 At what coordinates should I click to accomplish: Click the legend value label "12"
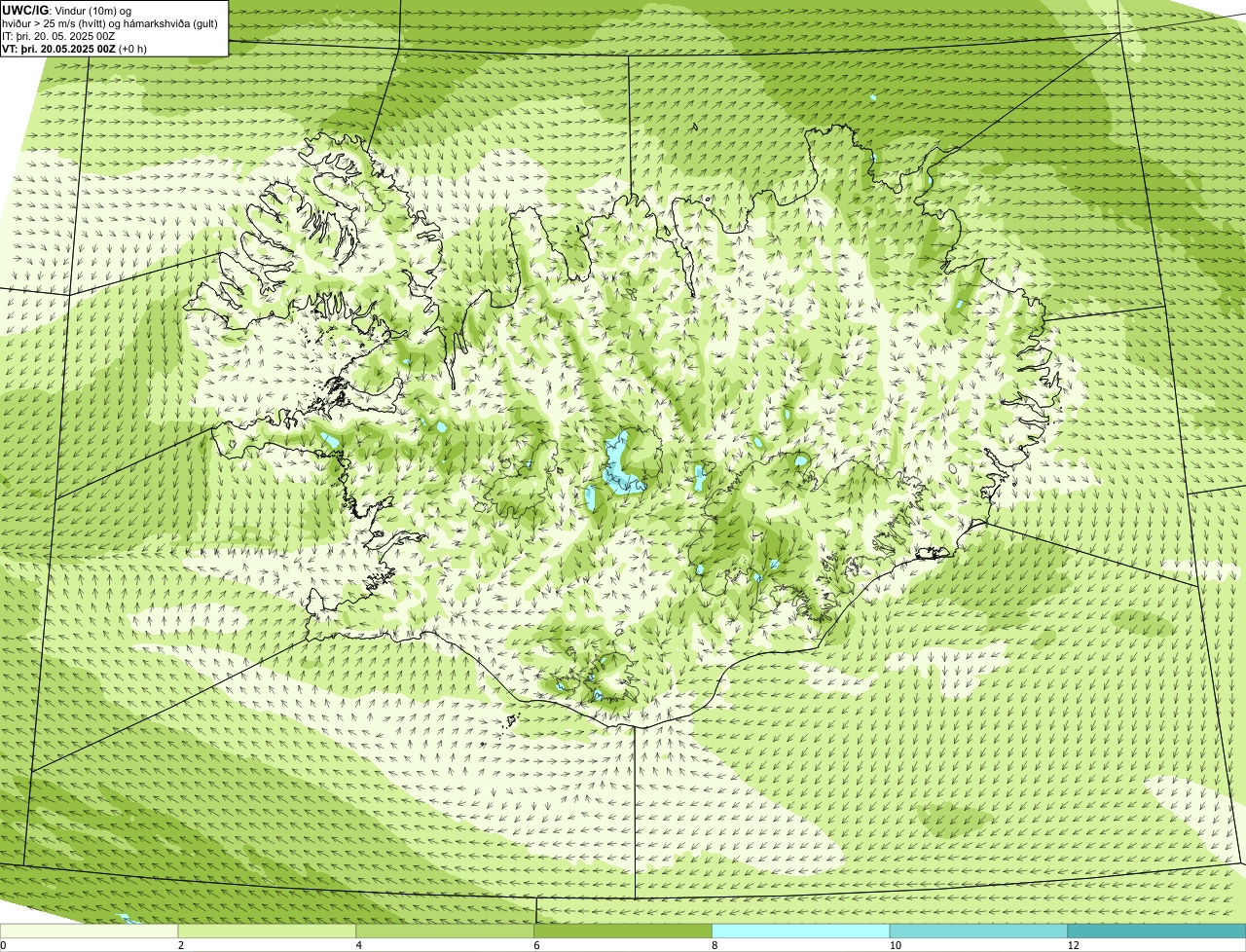(1073, 945)
